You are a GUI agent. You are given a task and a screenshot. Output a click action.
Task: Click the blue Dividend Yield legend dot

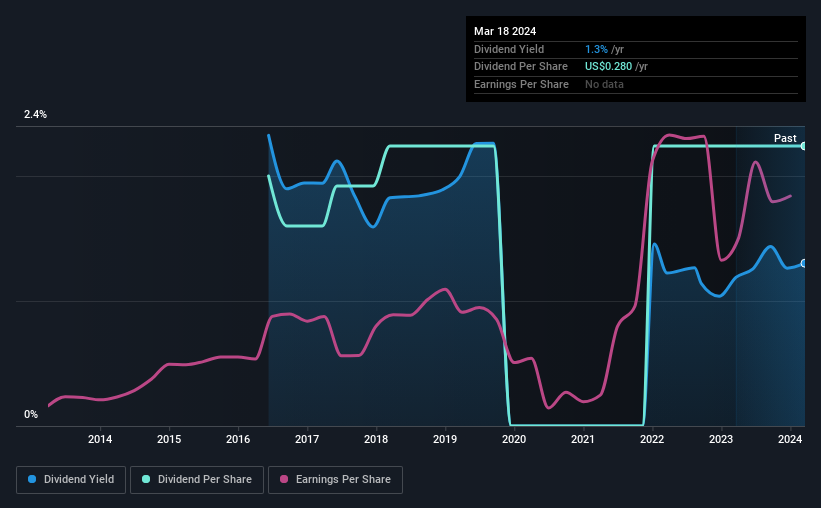pos(32,479)
